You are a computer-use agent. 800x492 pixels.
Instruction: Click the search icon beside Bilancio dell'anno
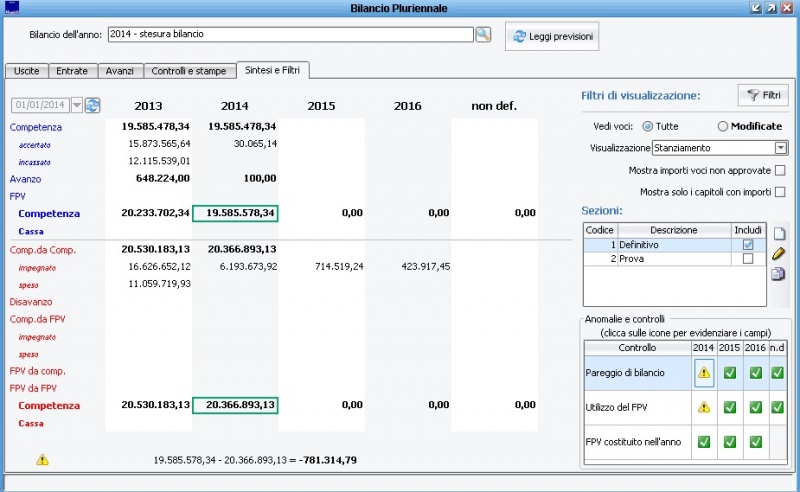tap(483, 35)
